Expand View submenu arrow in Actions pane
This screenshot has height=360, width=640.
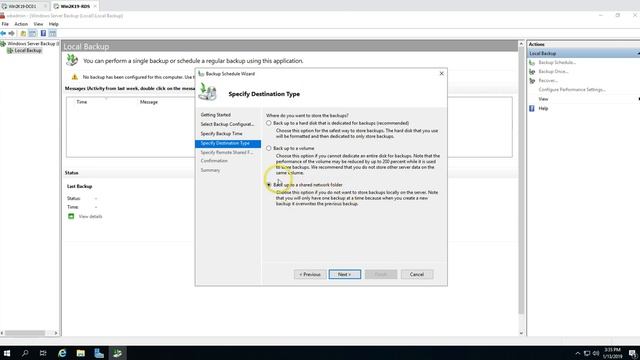(638, 99)
